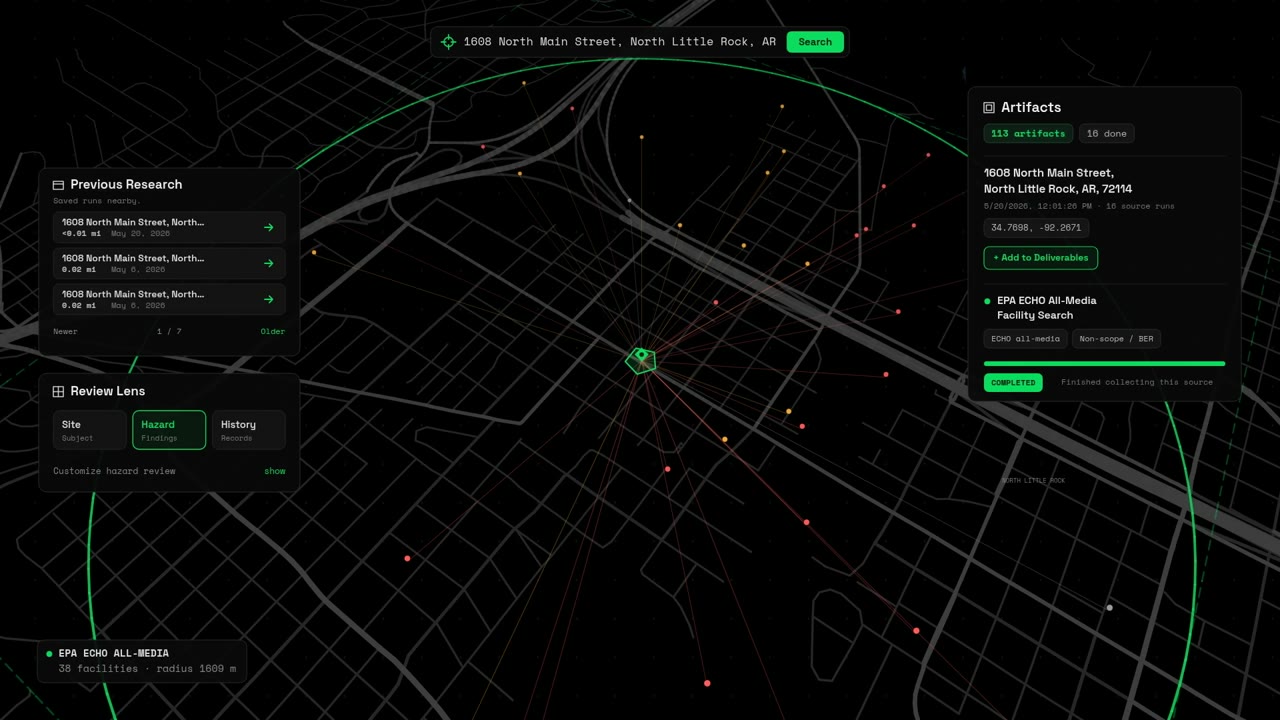Click the Artifacts panel header icon
This screenshot has width=1280, height=720.
[x=989, y=107]
